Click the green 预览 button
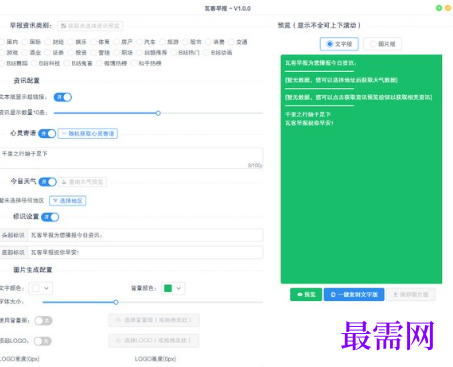 pyautogui.click(x=306, y=295)
